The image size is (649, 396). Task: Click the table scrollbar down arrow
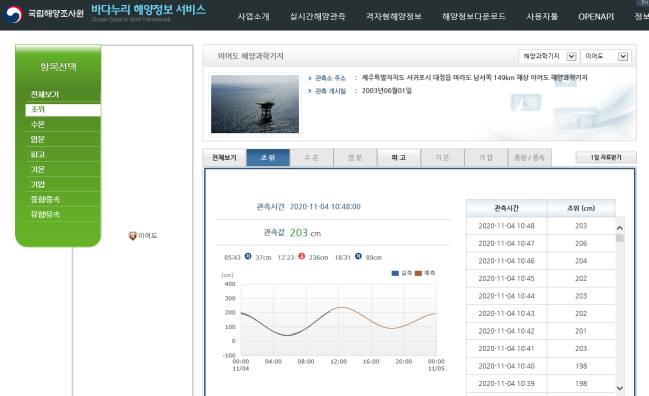click(620, 388)
